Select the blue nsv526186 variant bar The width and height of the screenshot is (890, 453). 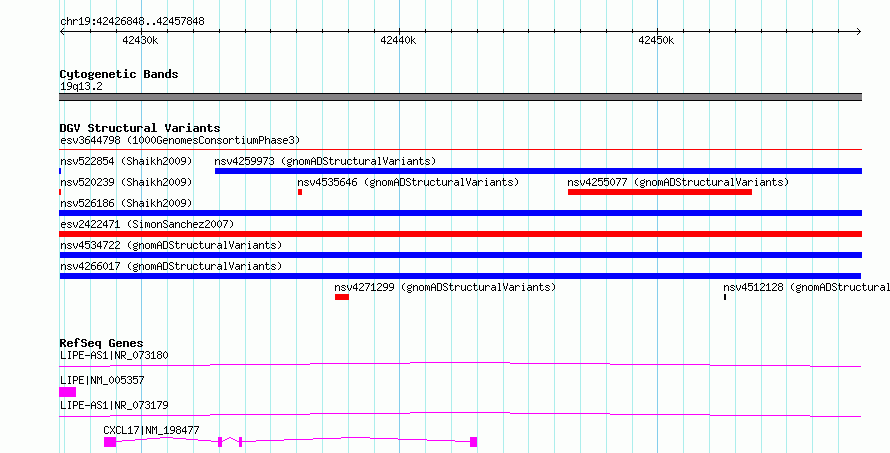tap(460, 213)
